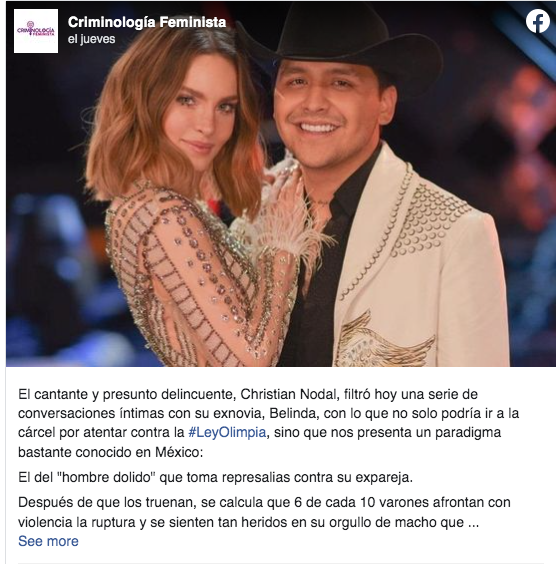Click the truncation ellipsis after "macho que"
556x564 pixels.
pyautogui.click(x=473, y=522)
